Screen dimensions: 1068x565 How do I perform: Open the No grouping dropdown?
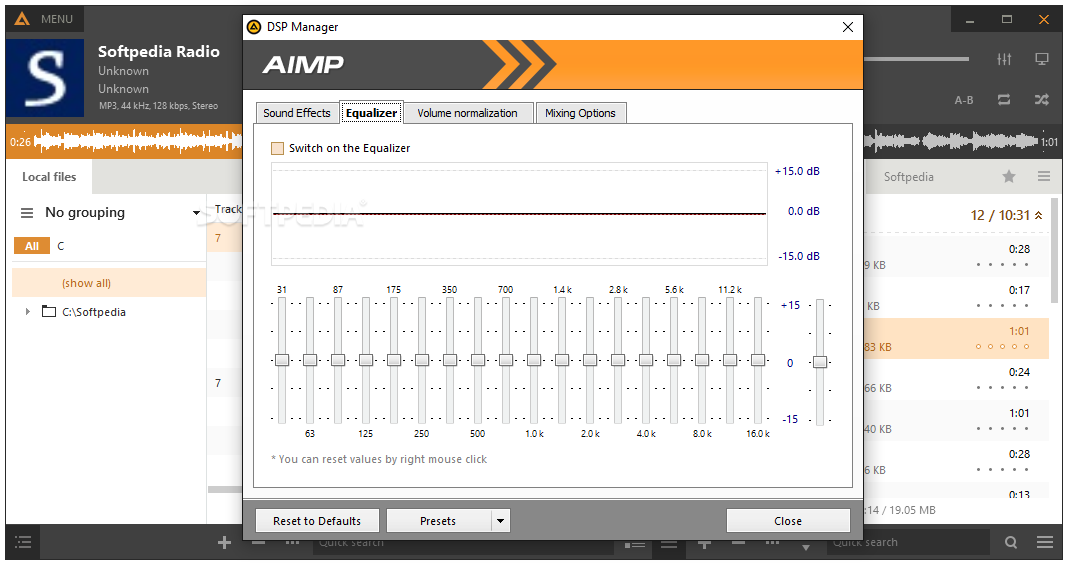click(x=196, y=213)
